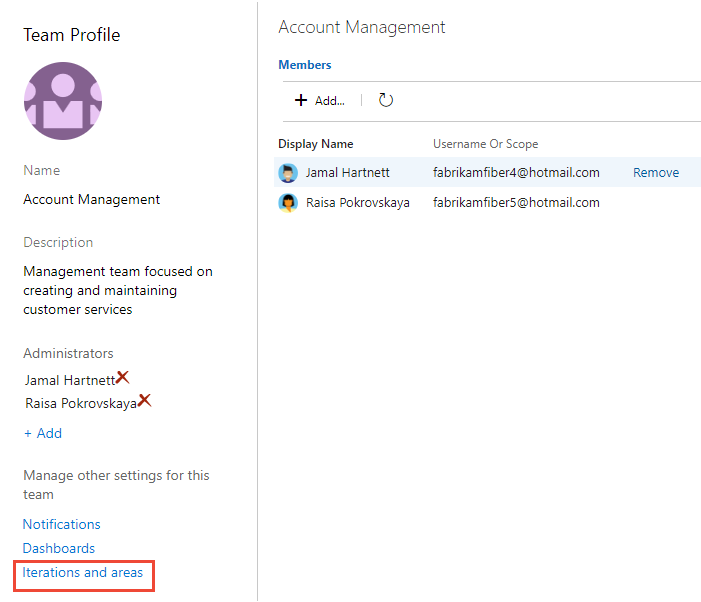Click the team name Account Management field
This screenshot has width=701, height=602.
(x=92, y=199)
